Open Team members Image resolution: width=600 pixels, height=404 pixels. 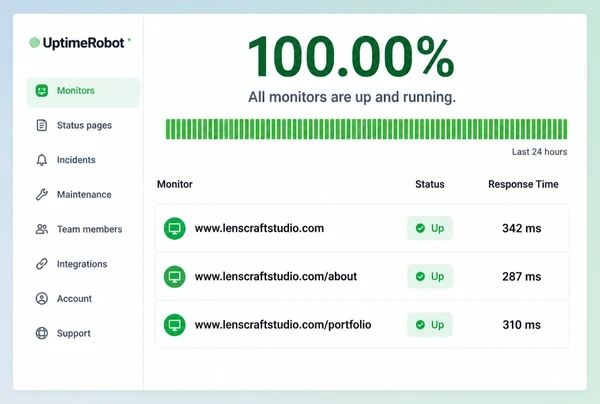tap(90, 229)
